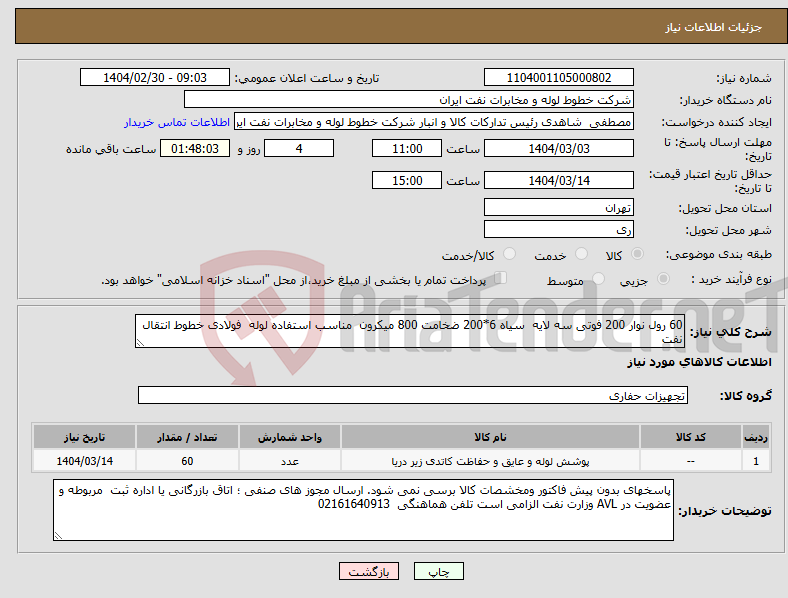Click the description textarea resize handle
Screen dimensions: 788x598
pos(140,343)
